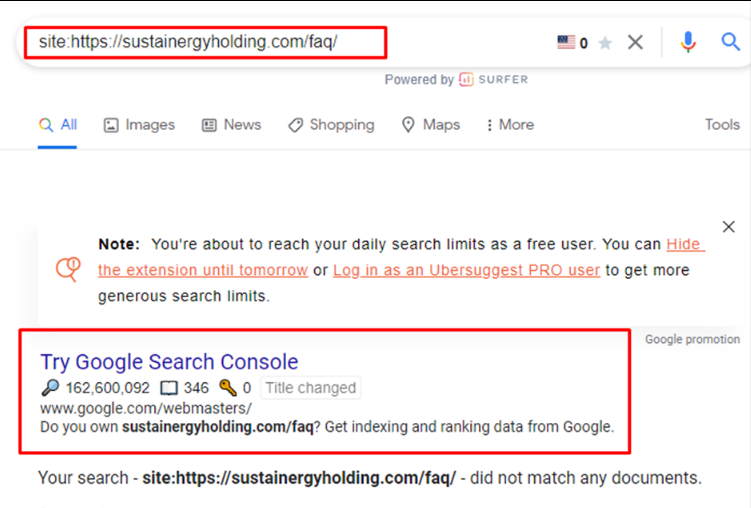Start voice search with microphone icon
The image size is (751, 508).
pyautogui.click(x=688, y=42)
